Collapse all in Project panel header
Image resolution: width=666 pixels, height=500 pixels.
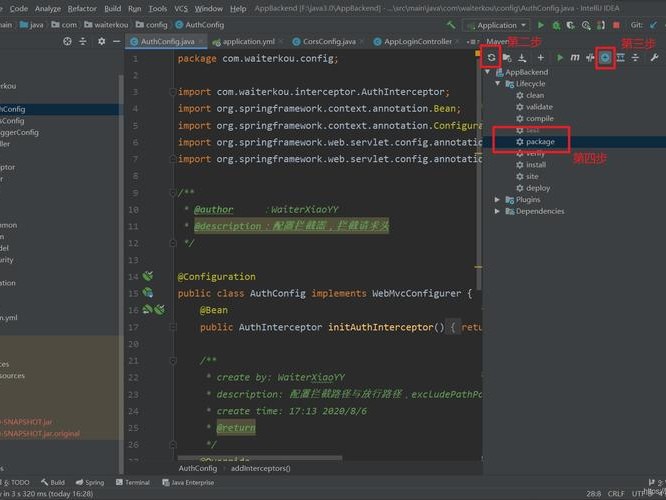[x=83, y=41]
